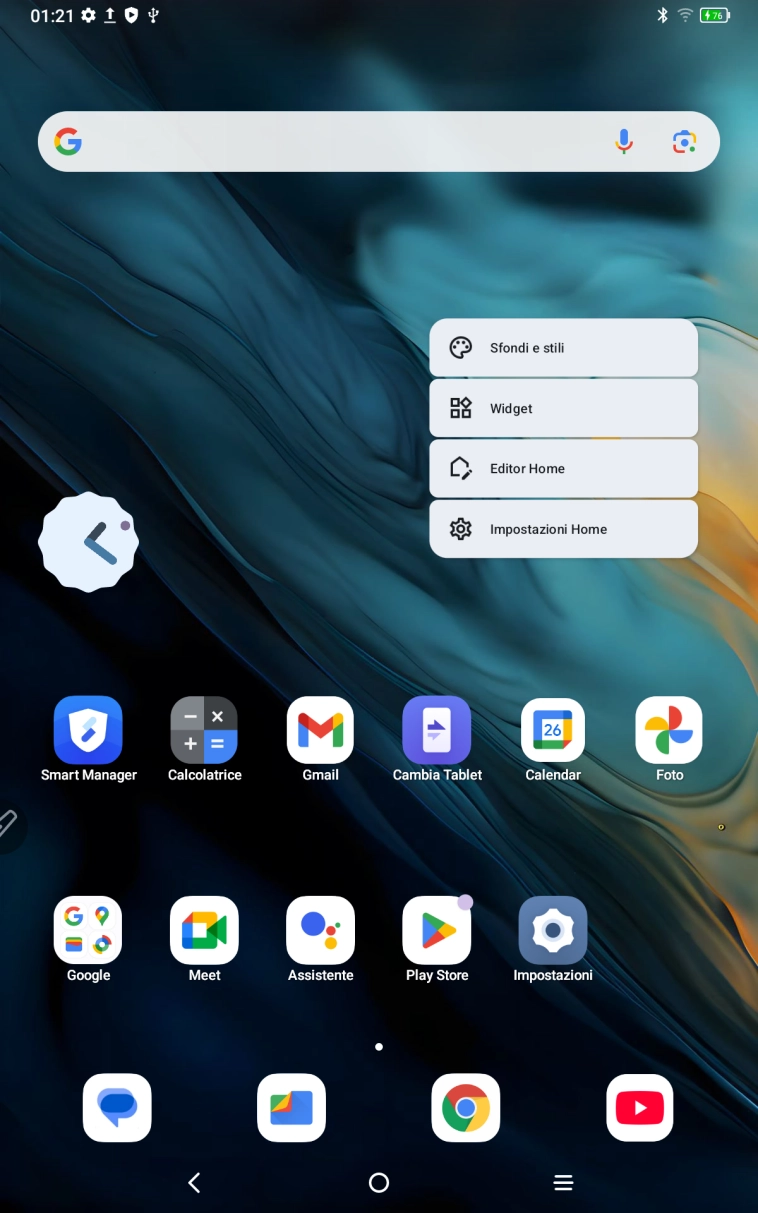
Task: Open the Impostazioni settings app
Action: click(553, 931)
